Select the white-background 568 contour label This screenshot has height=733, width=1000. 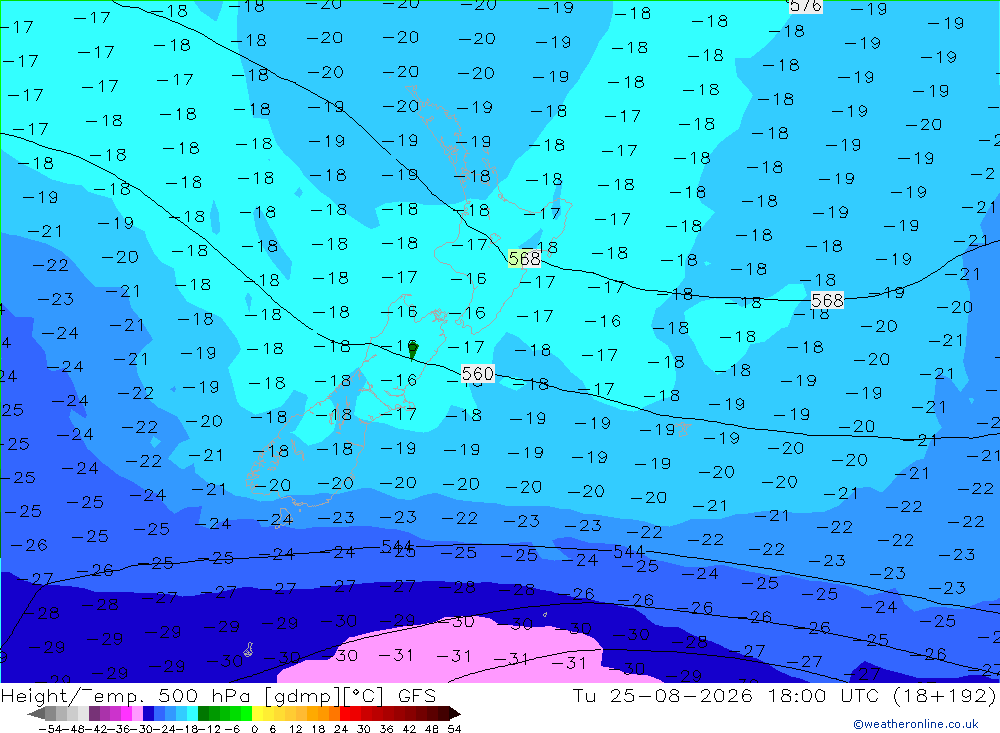pyautogui.click(x=827, y=300)
